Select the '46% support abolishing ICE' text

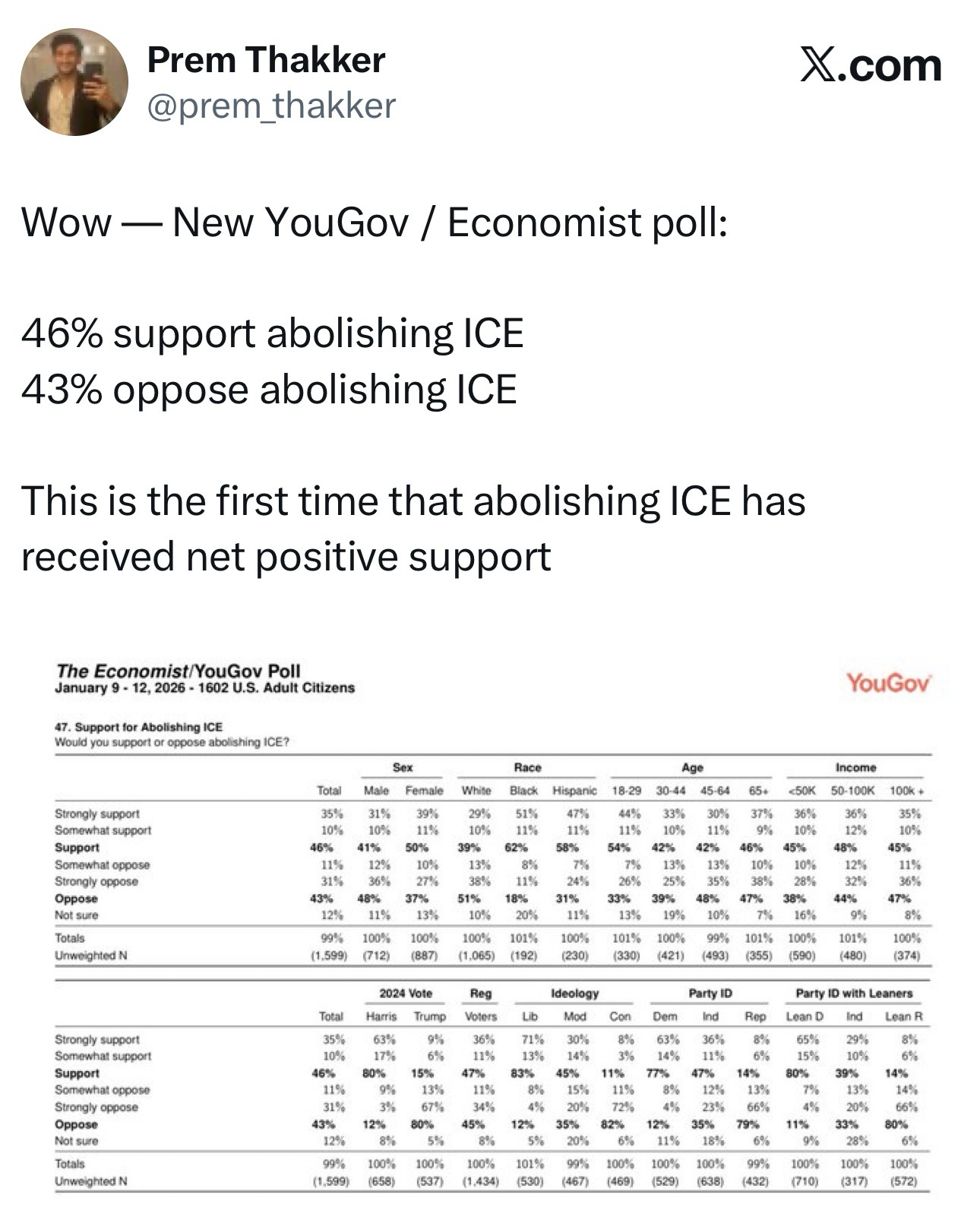(x=272, y=333)
